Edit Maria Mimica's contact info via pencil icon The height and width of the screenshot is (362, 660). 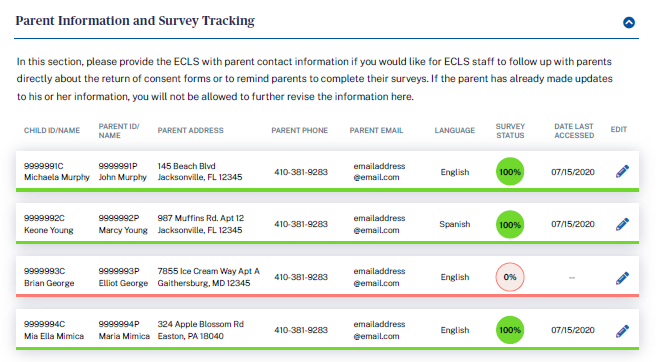[x=622, y=330]
